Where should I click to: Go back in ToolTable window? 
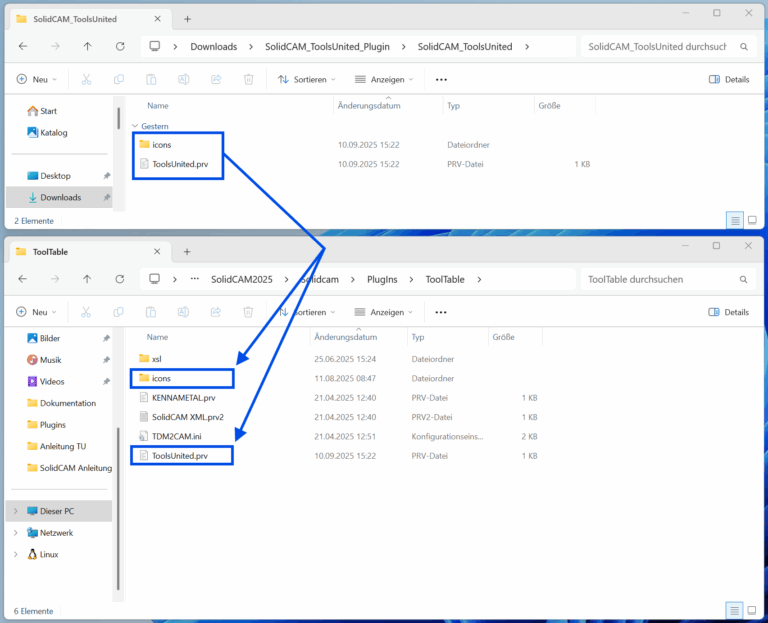[23, 279]
